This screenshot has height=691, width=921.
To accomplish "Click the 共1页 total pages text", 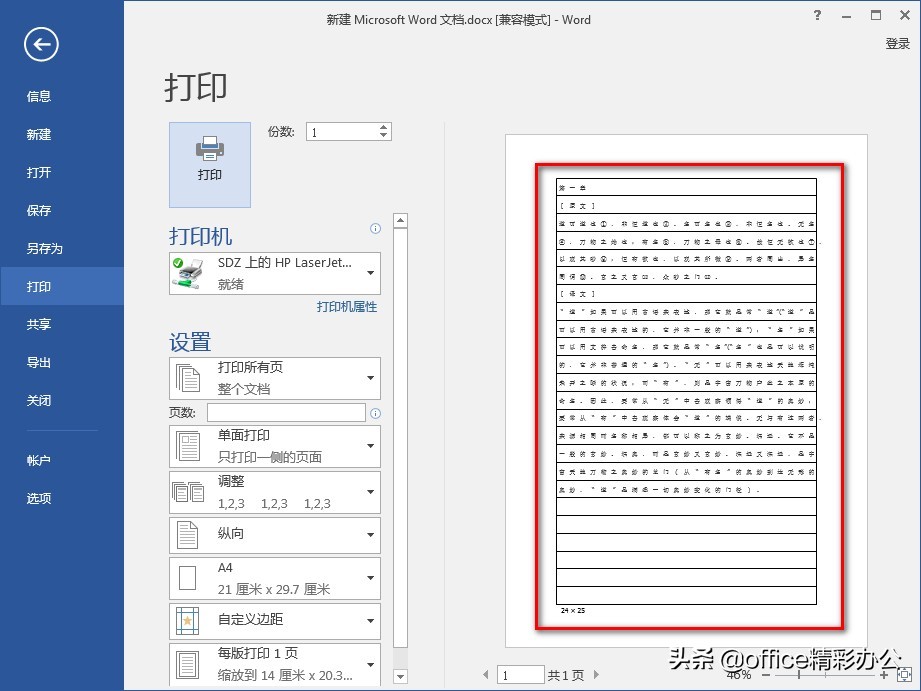I will [x=566, y=675].
